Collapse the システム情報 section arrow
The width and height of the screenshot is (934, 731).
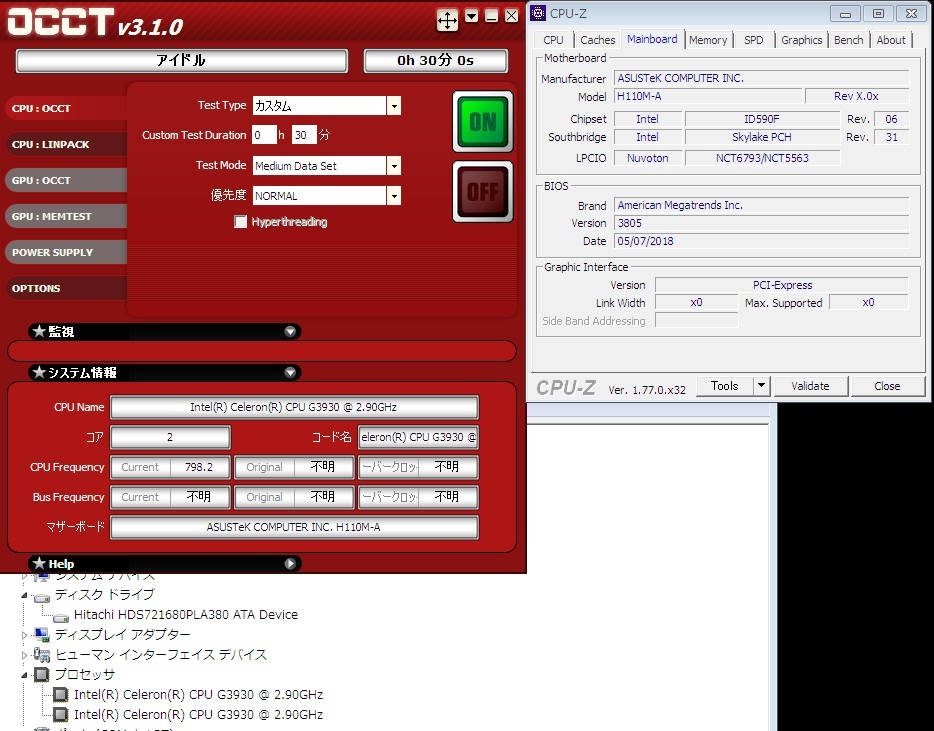290,372
